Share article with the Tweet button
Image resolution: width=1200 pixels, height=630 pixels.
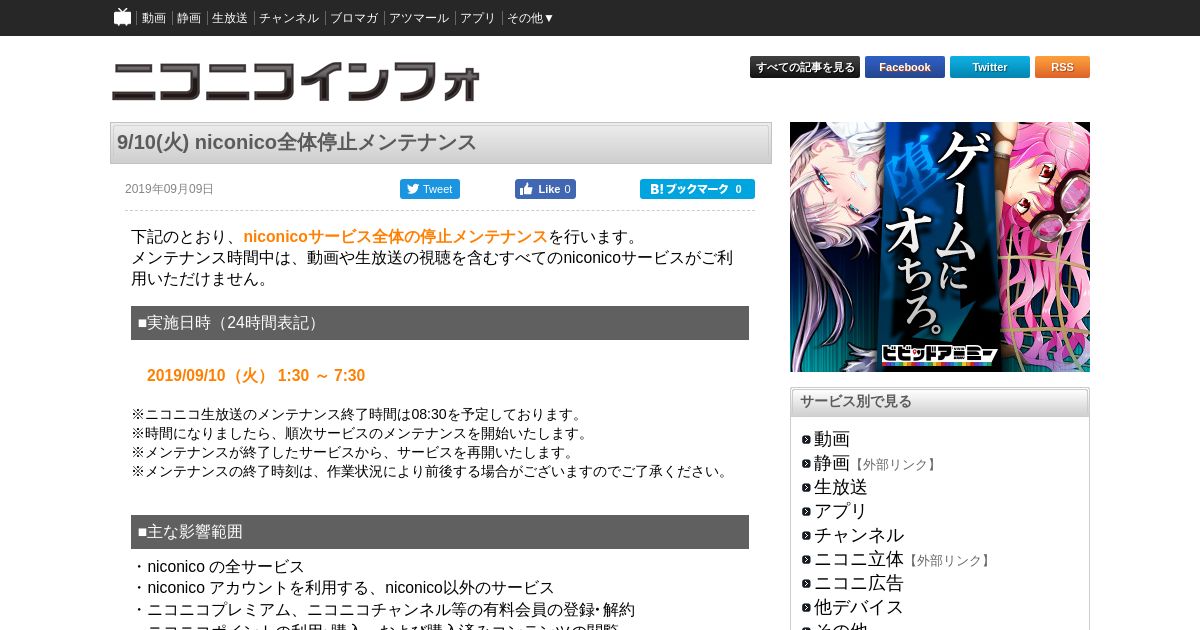point(430,189)
